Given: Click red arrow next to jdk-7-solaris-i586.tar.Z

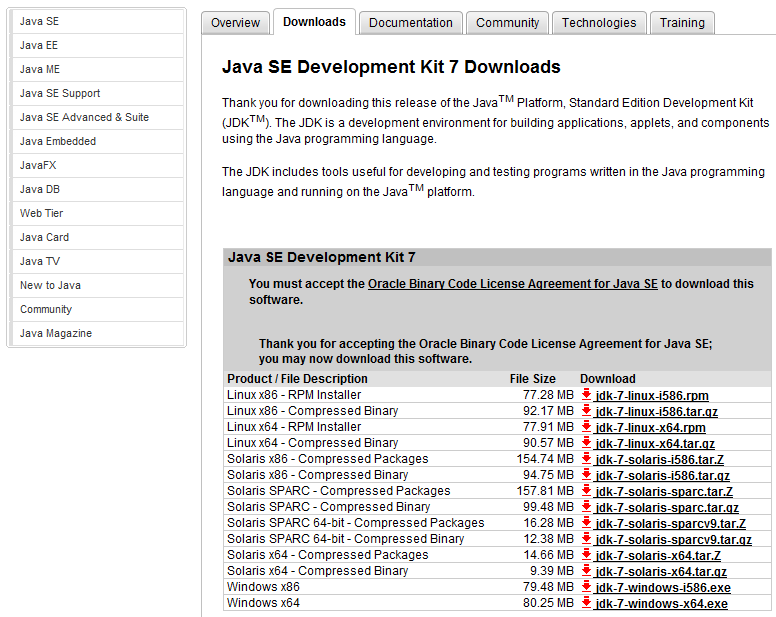Looking at the screenshot, I should [x=586, y=459].
